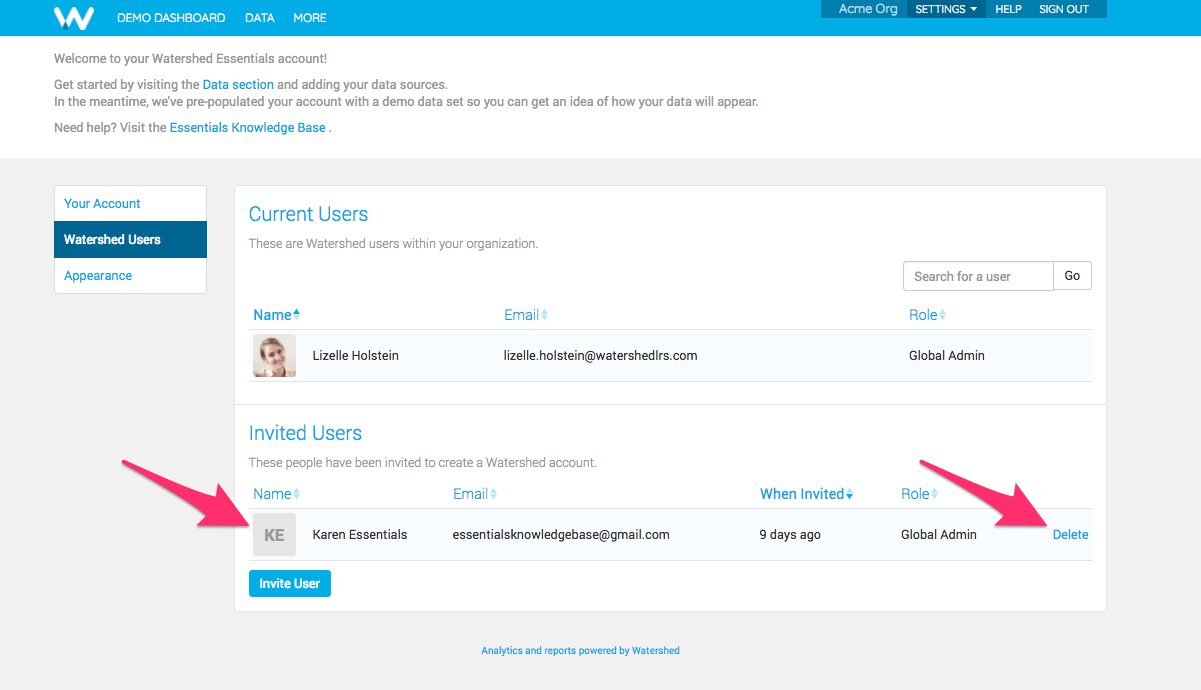Delete Karen Essentials' invitation
1201x690 pixels.
[1071, 535]
